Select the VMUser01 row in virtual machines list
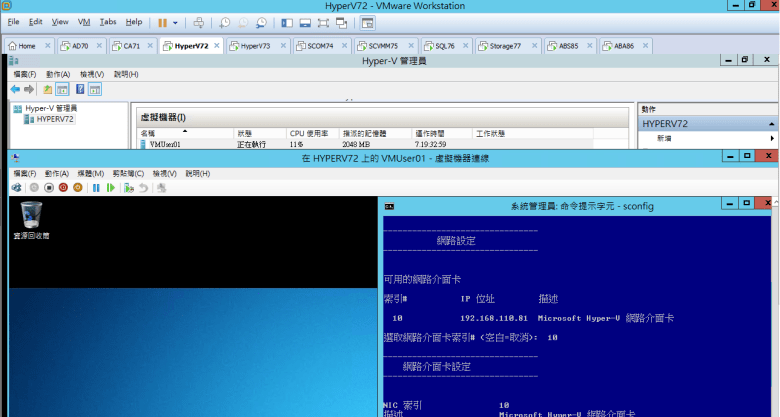This screenshot has height=417, width=780. tap(165, 144)
